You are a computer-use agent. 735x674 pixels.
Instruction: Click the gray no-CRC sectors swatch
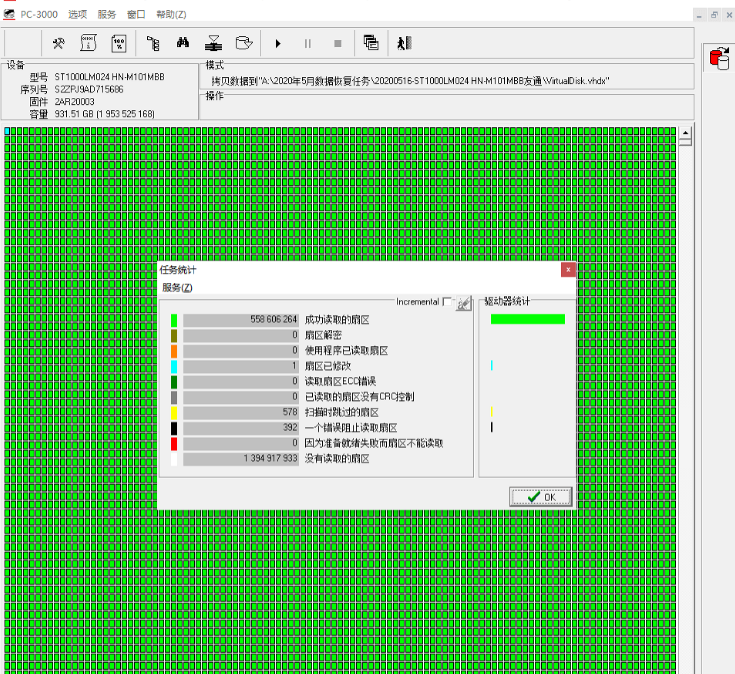(174, 397)
